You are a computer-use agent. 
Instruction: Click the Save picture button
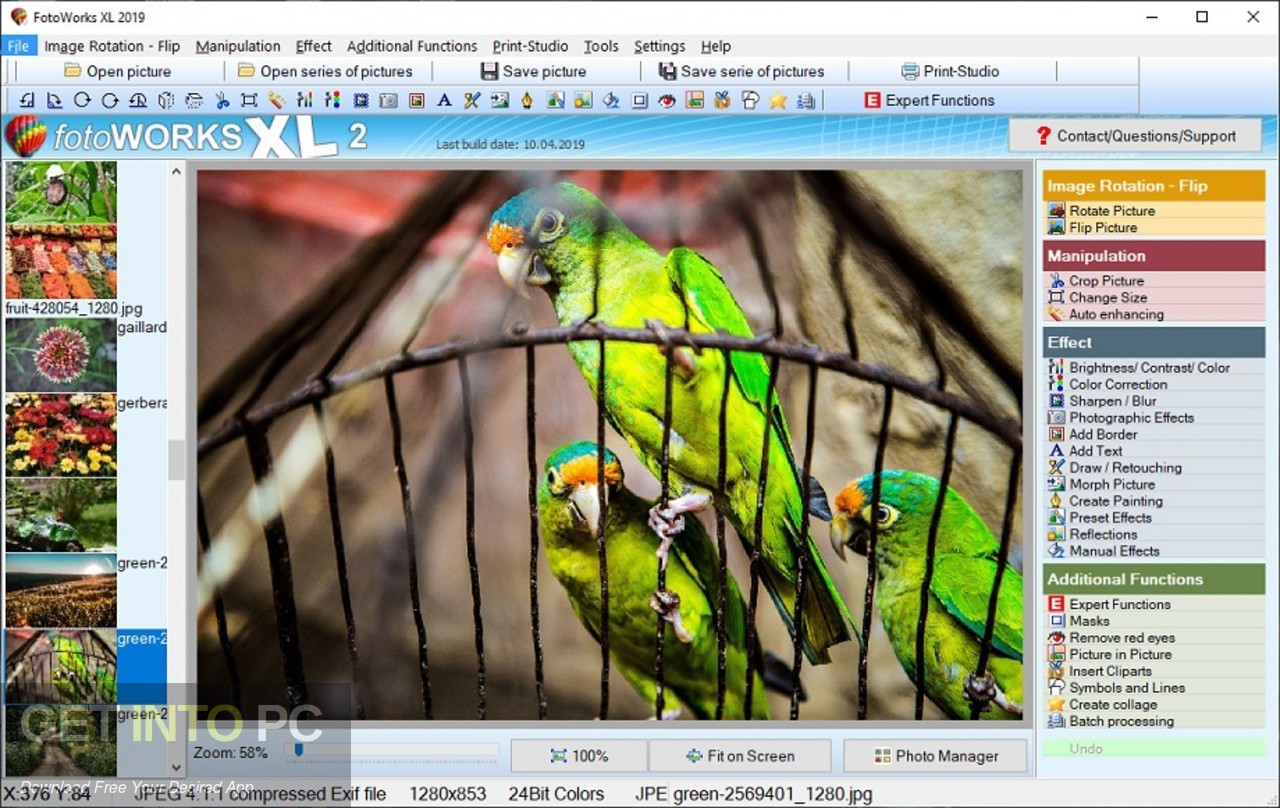533,71
